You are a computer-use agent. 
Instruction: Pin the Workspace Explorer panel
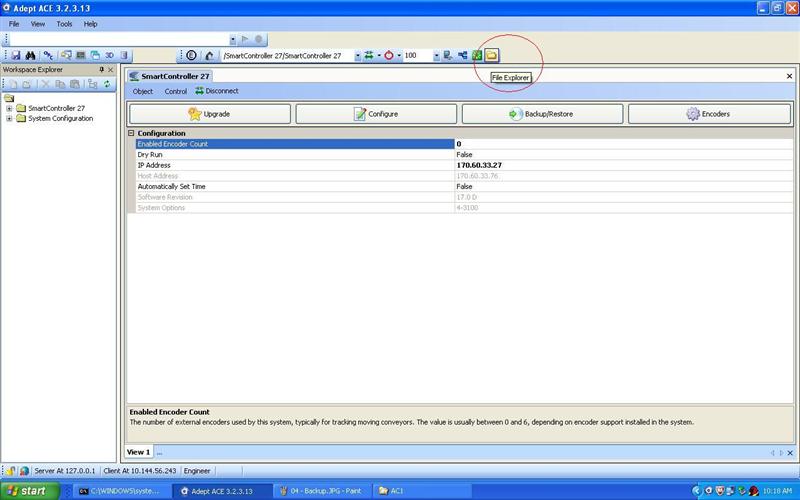pos(102,70)
